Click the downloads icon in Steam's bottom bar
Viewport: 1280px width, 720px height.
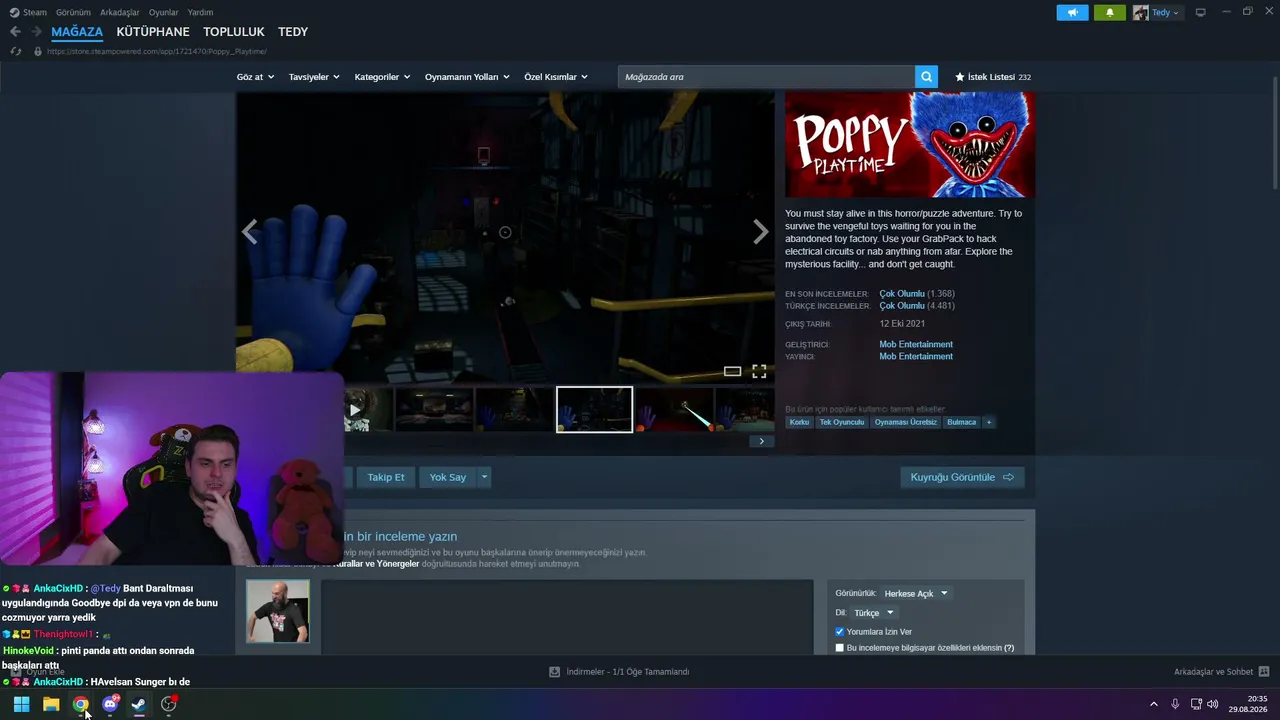554,672
